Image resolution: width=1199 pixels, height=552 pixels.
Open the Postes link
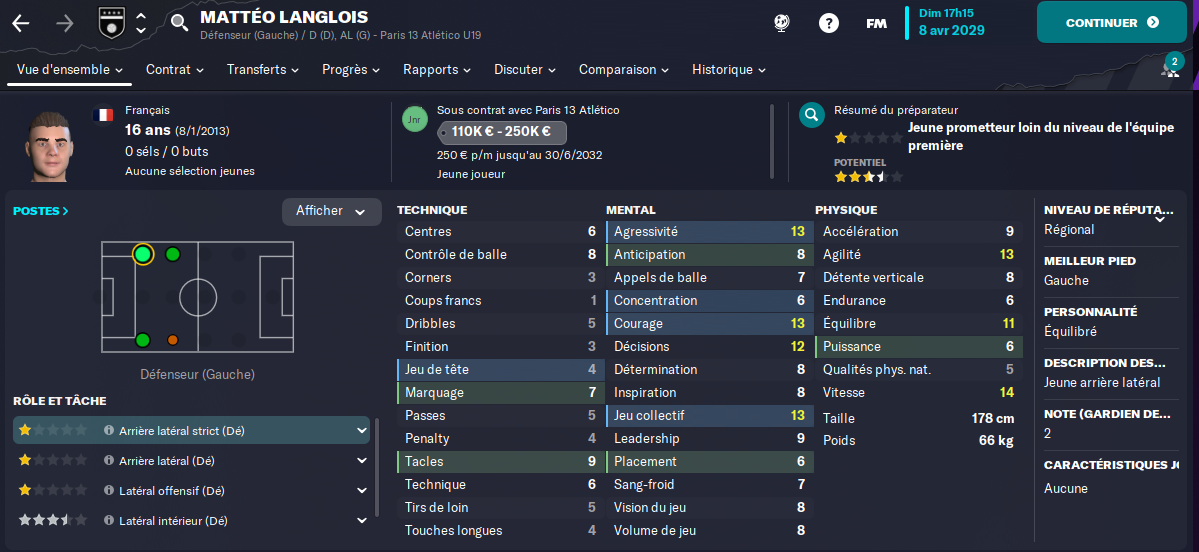pyautogui.click(x=41, y=211)
